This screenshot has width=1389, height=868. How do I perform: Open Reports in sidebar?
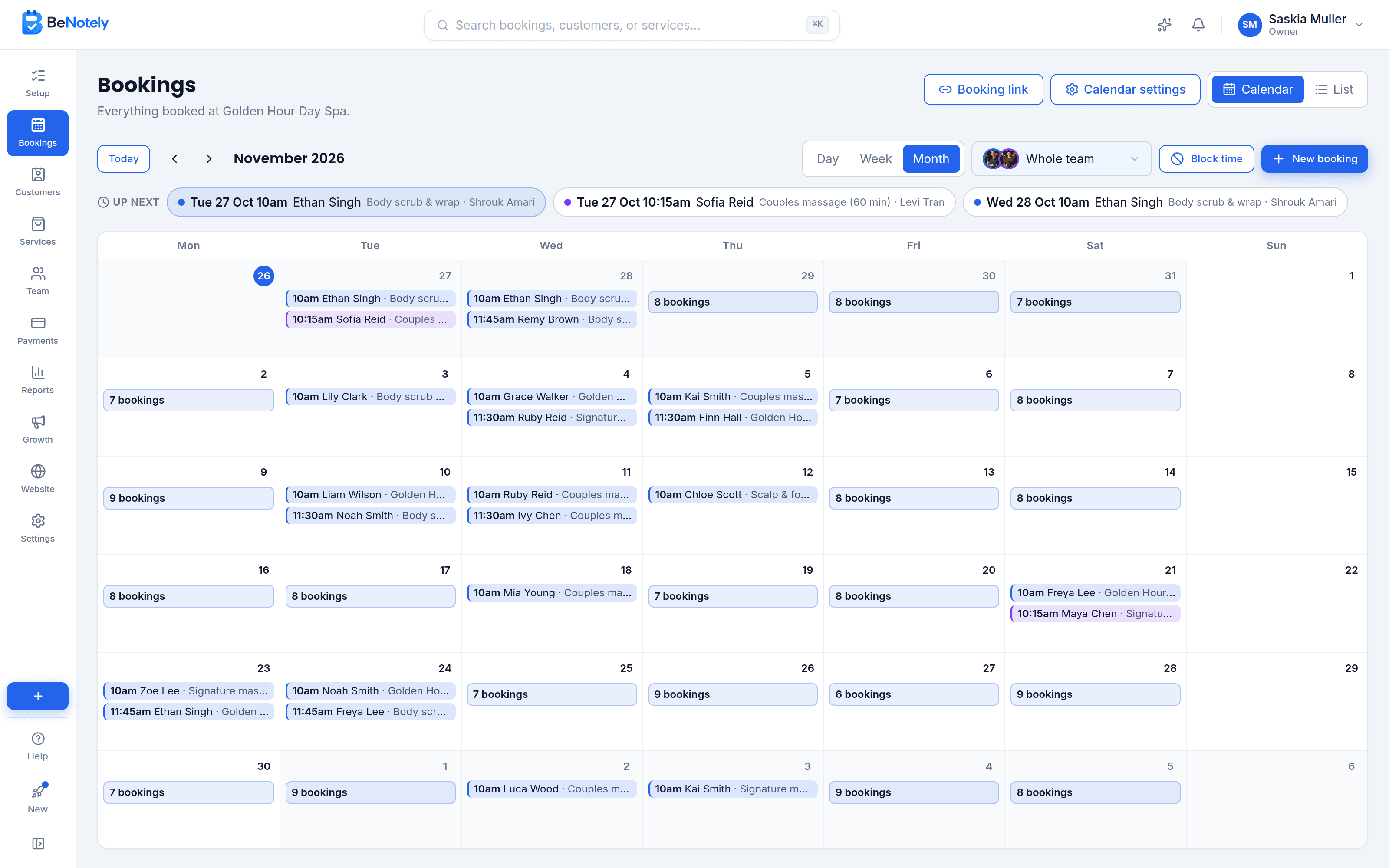38,379
